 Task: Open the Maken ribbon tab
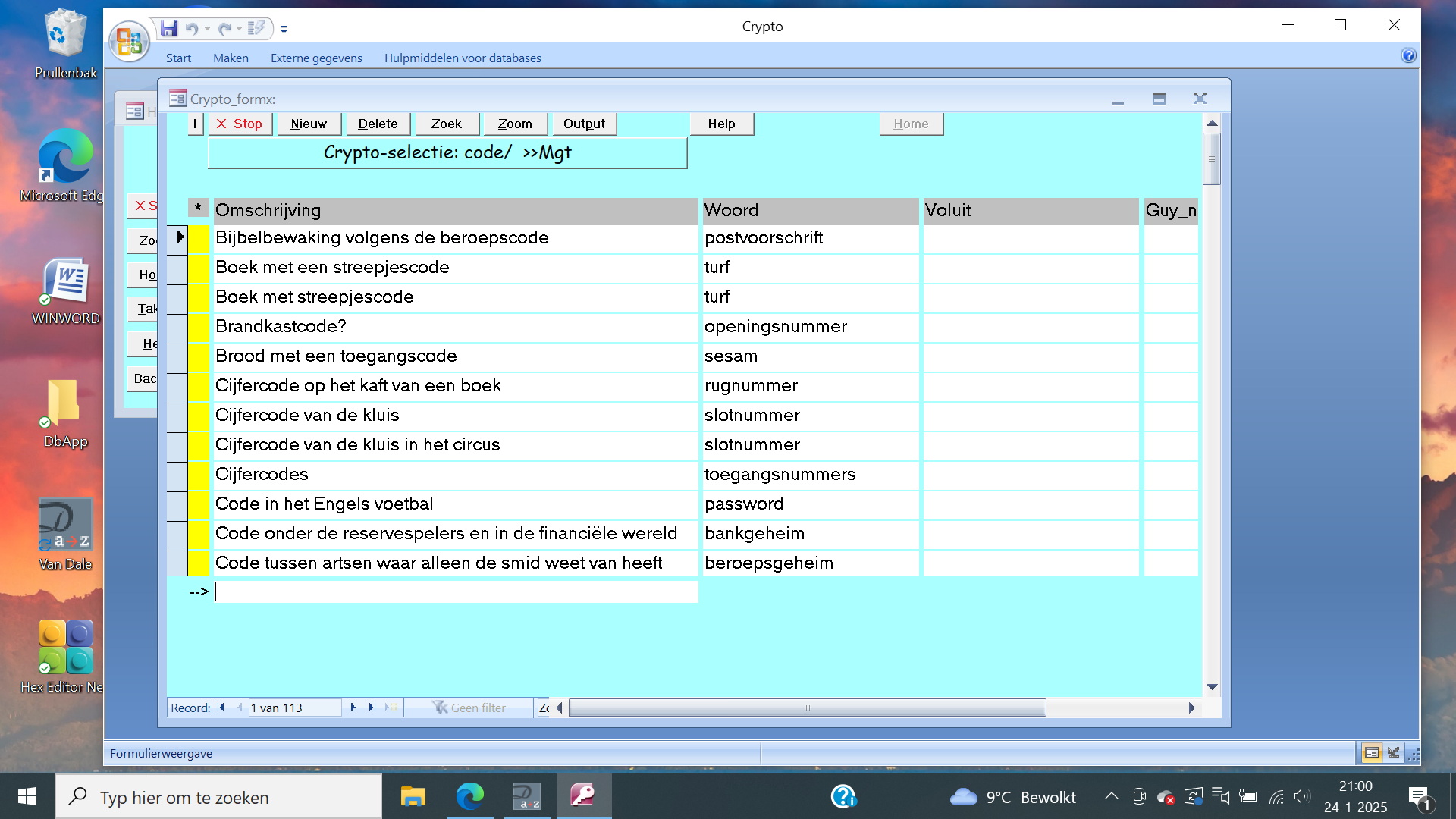pyautogui.click(x=231, y=58)
